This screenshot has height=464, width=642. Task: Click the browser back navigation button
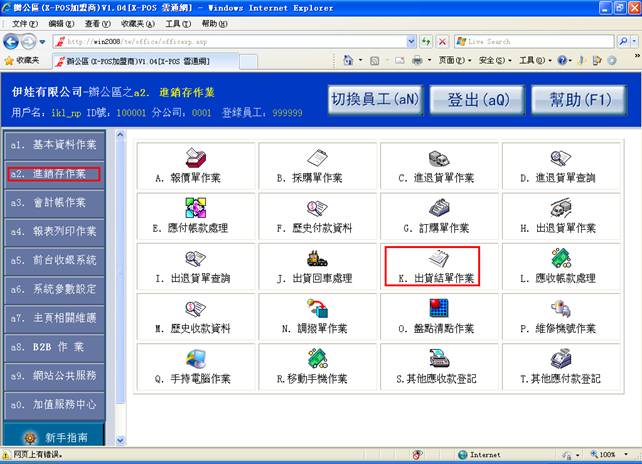click(x=13, y=42)
